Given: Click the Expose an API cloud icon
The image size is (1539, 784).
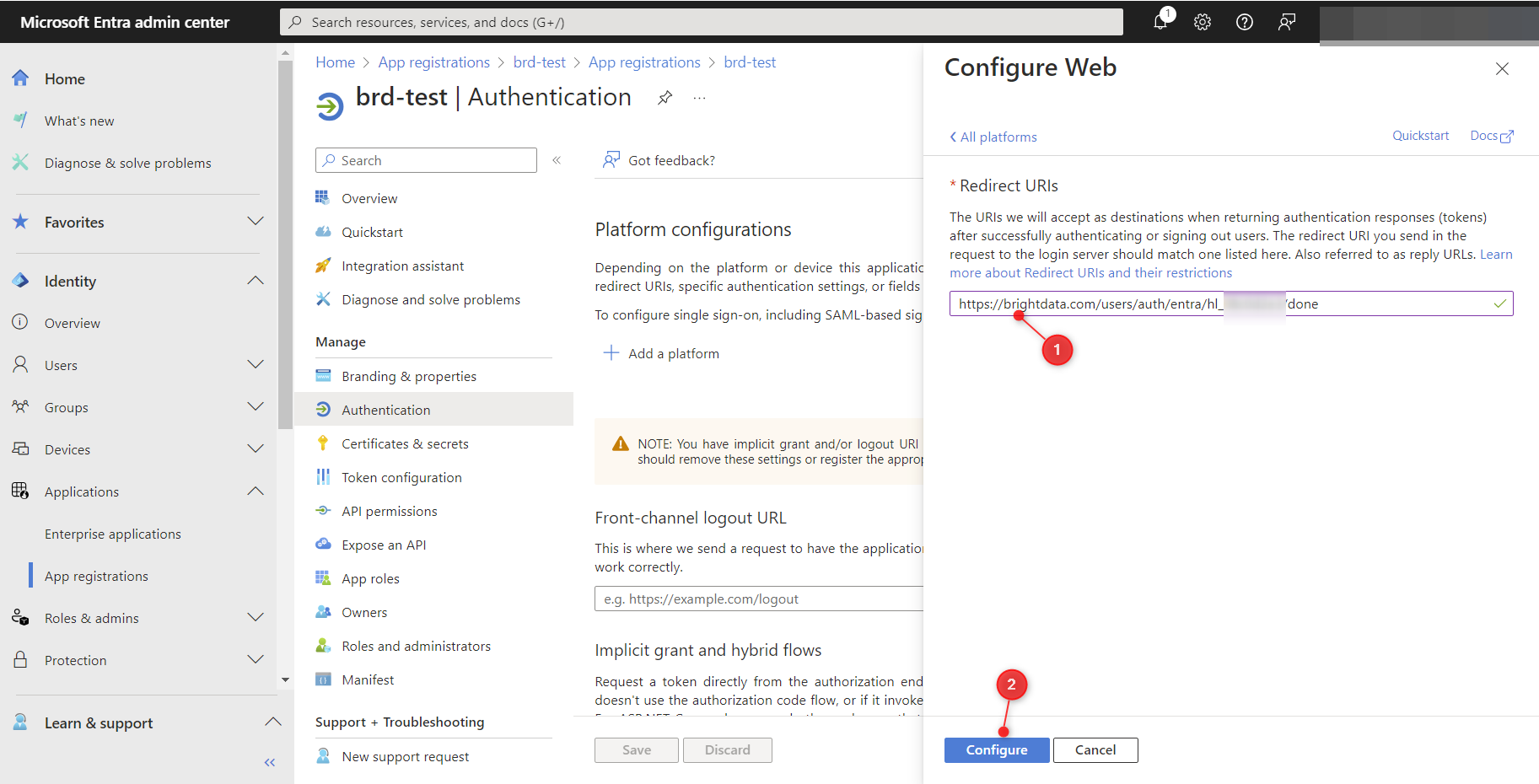Looking at the screenshot, I should pos(323,545).
